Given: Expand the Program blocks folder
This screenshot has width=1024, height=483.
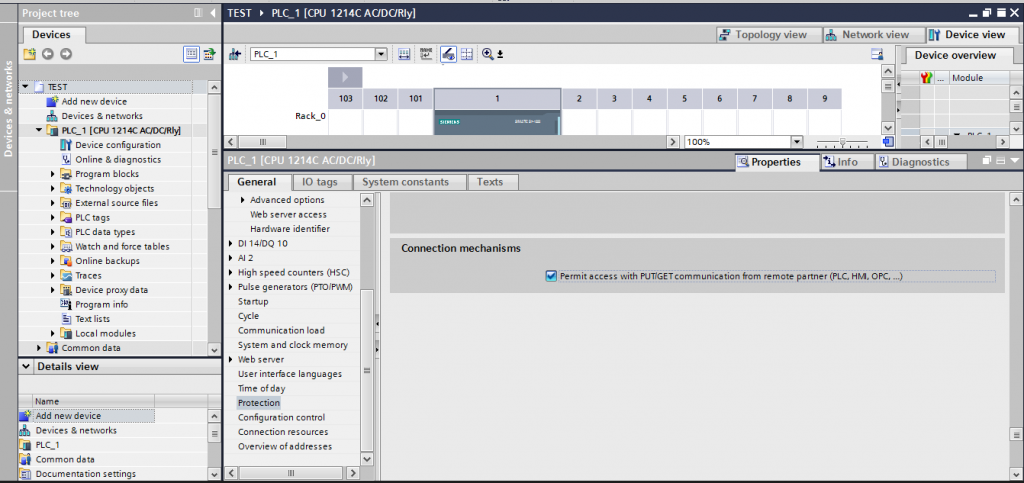Looking at the screenshot, I should point(53,174).
